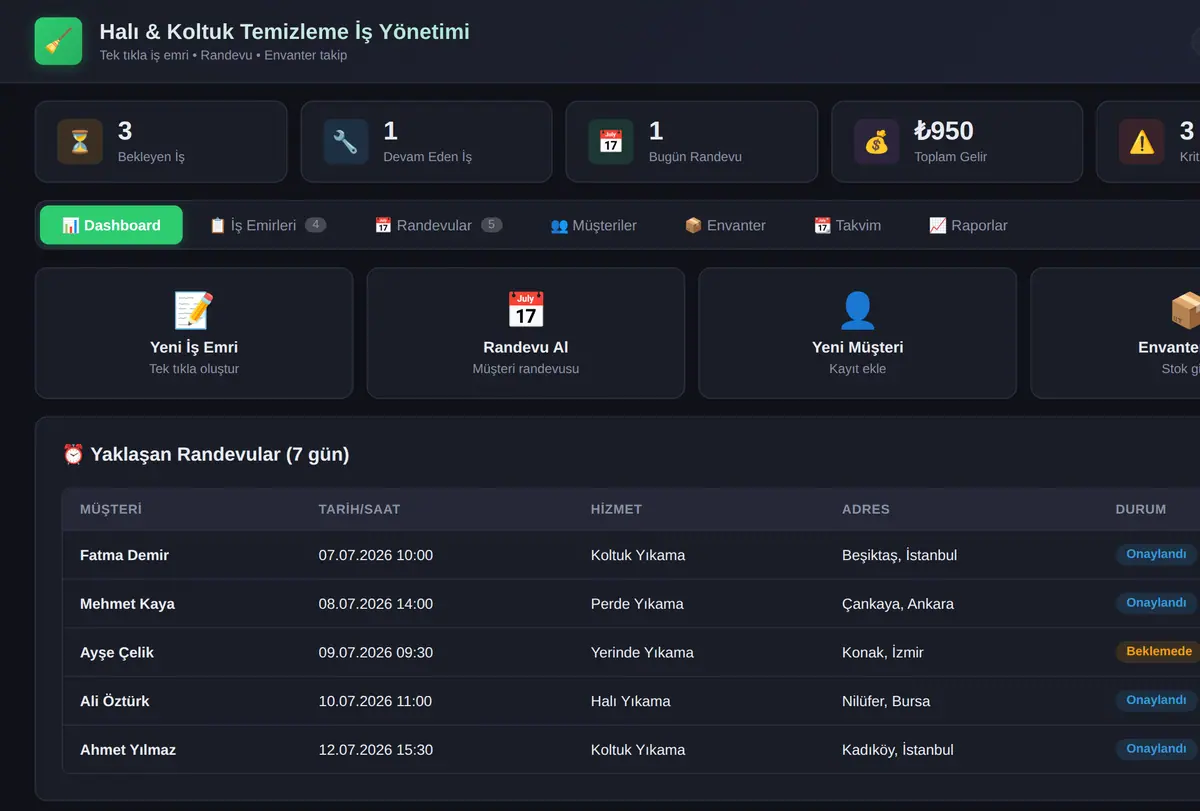Click the calendar icon in Randevu Al card
The width and height of the screenshot is (1200, 811).
[x=526, y=310]
